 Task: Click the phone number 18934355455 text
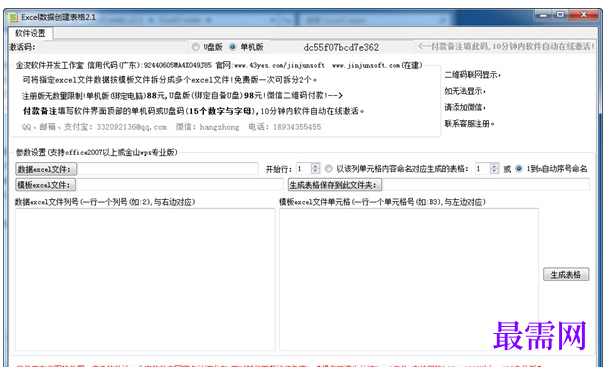tap(297, 127)
